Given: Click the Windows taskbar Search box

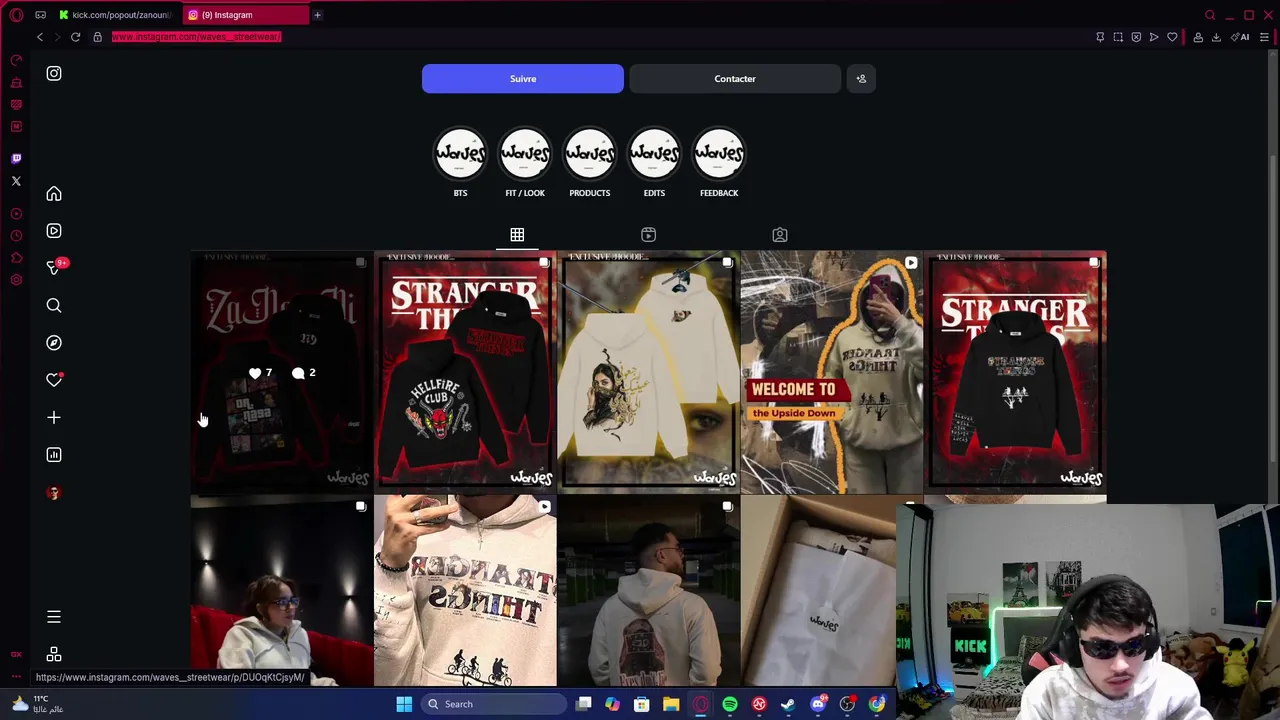Looking at the screenshot, I should [494, 704].
